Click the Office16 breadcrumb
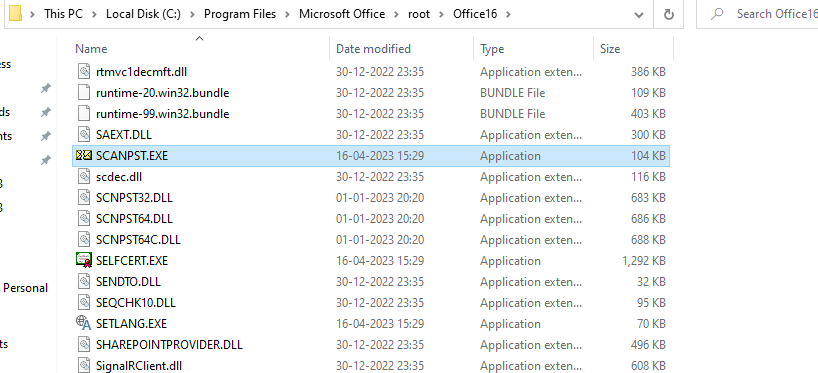 tap(475, 14)
